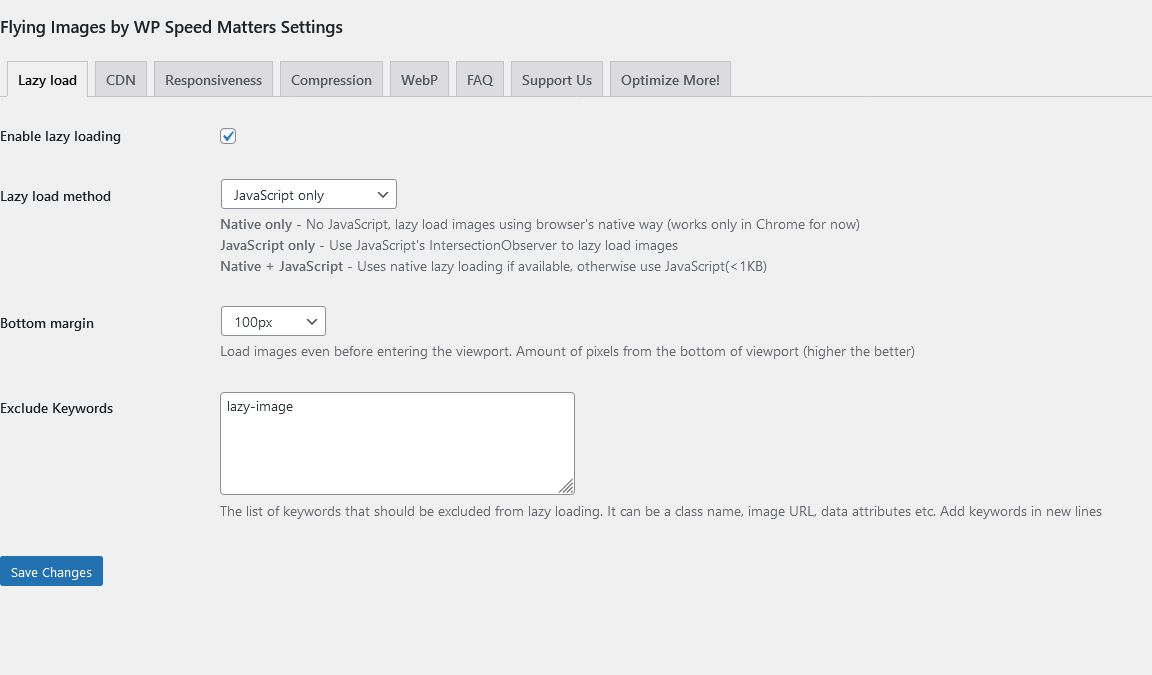Click the Exclude Keywords help text
The height and width of the screenshot is (675, 1152).
point(660,511)
